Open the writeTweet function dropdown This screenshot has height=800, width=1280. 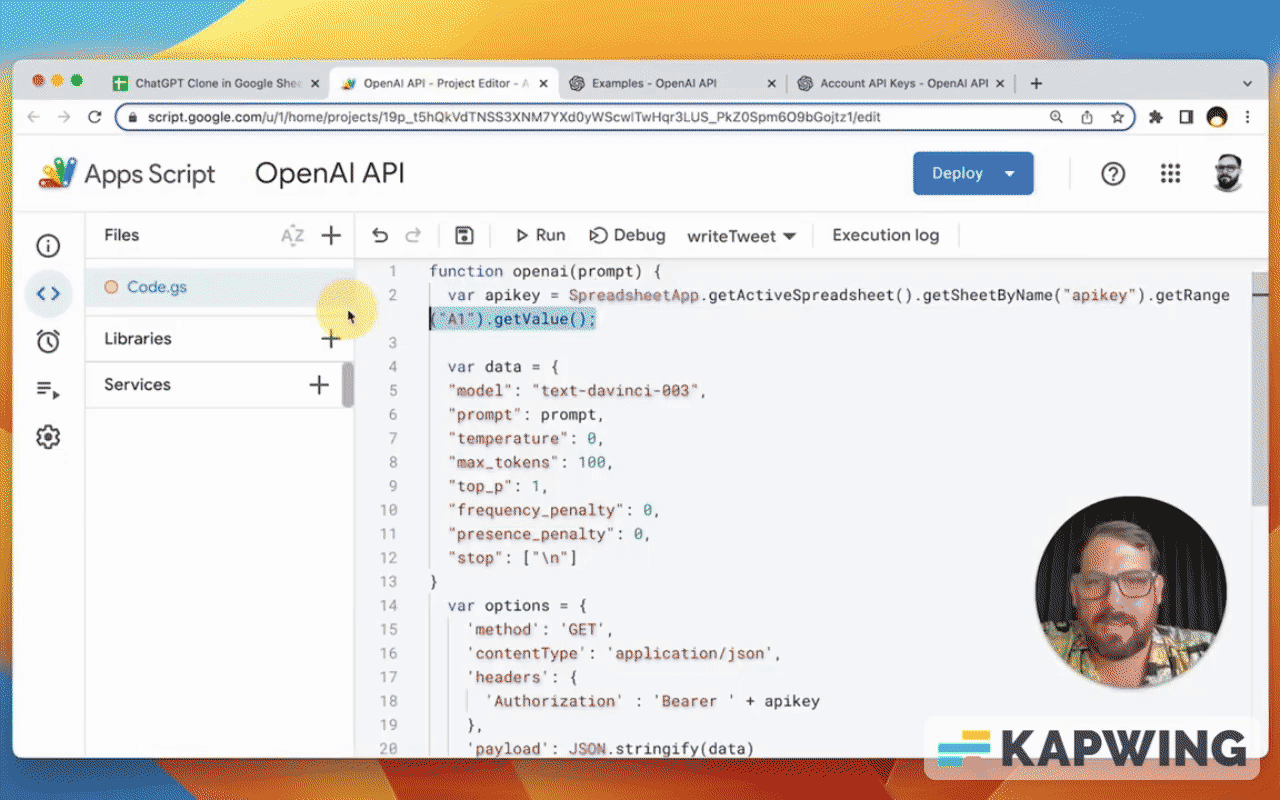(x=741, y=236)
